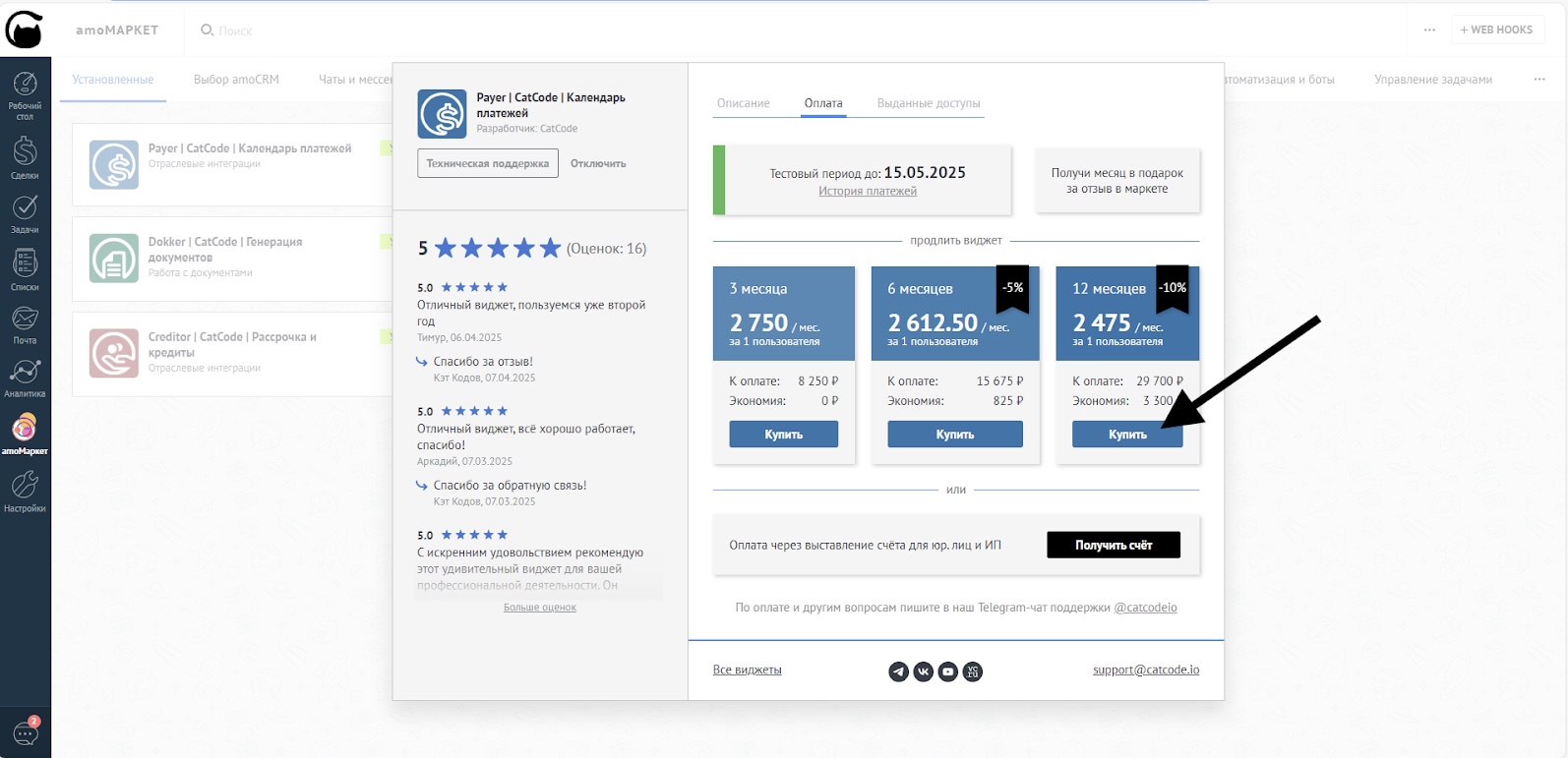Screen dimensions: 1568x758
Task: Click Аркадий's review from 07.03.2025
Action: (x=526, y=437)
